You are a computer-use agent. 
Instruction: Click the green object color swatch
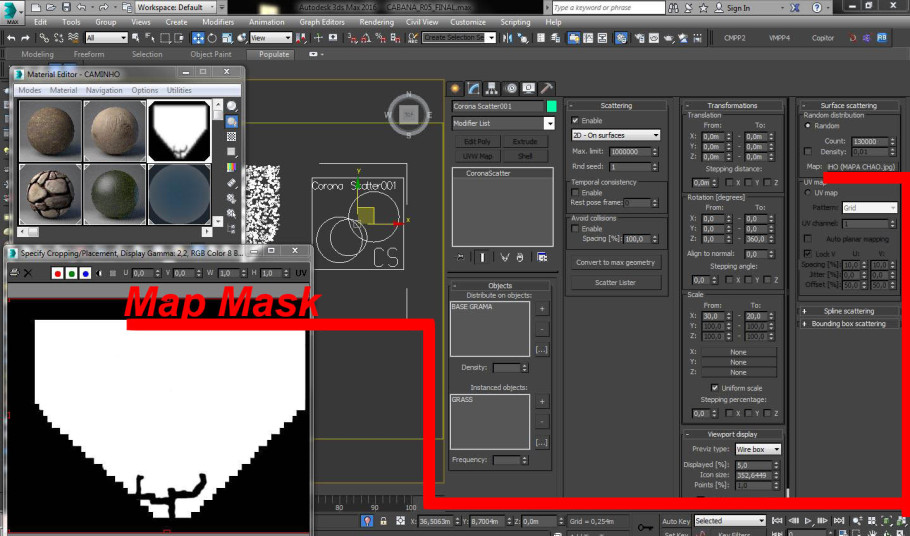pos(551,106)
